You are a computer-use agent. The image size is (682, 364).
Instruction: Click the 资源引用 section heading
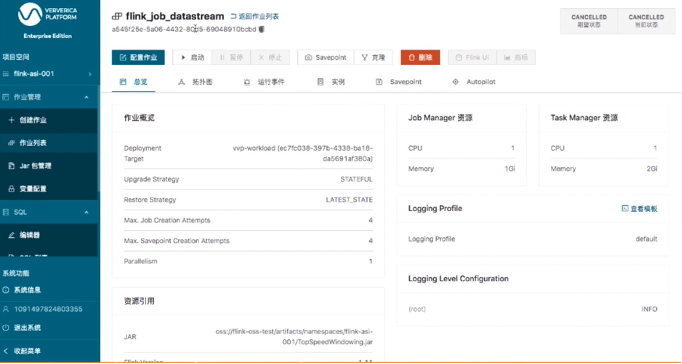pos(139,301)
